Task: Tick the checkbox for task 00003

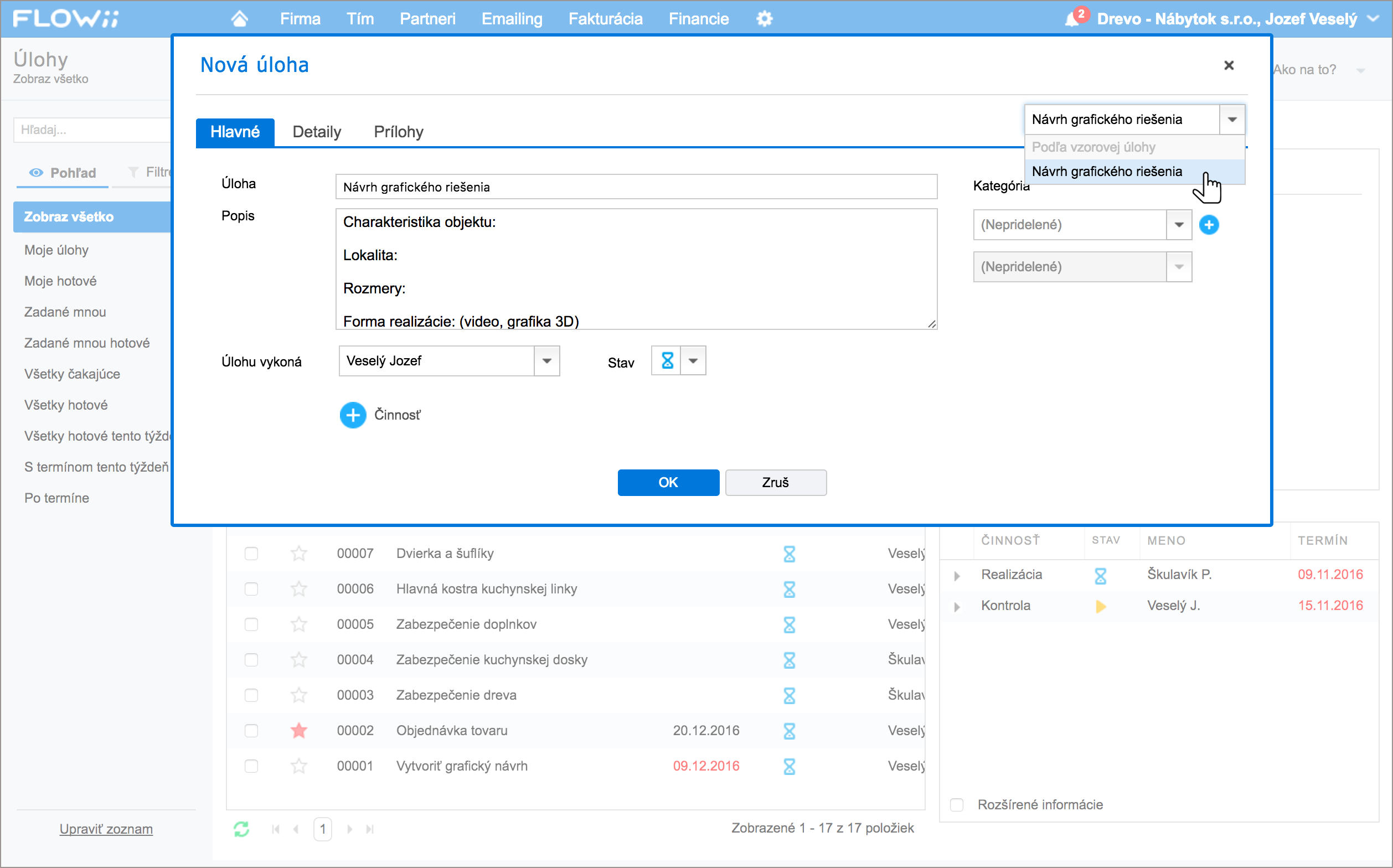Action: click(x=251, y=695)
